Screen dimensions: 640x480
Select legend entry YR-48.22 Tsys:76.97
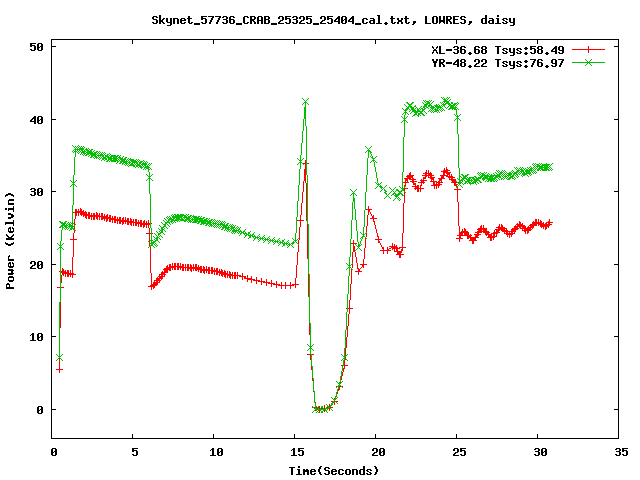498,63
